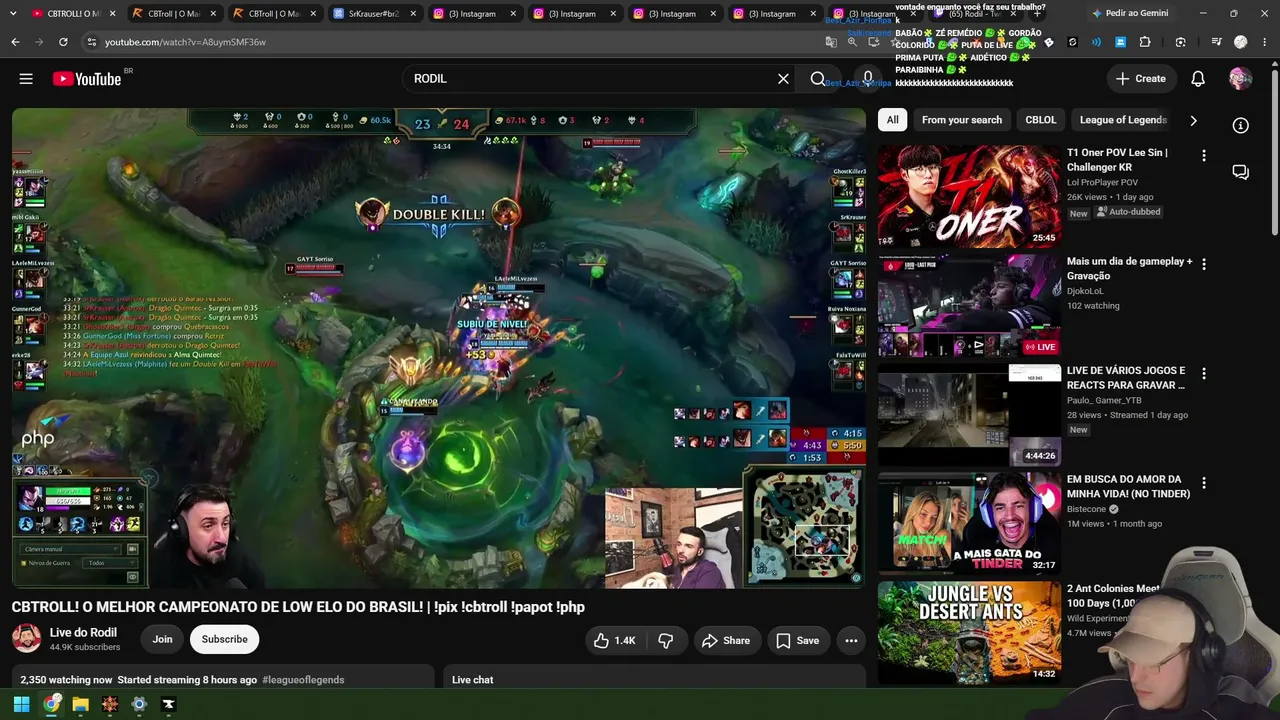
Task: Open the YouTube guide hamburger menu
Action: point(26,79)
